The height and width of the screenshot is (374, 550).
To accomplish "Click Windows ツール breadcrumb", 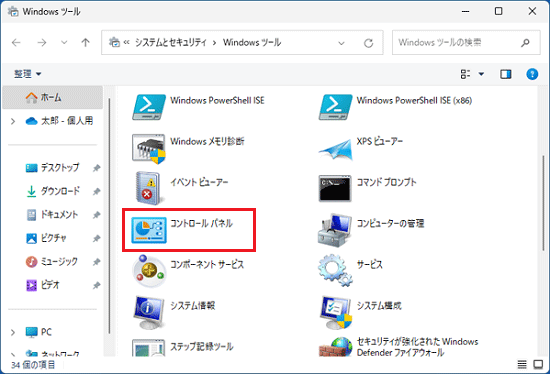I will pos(252,42).
